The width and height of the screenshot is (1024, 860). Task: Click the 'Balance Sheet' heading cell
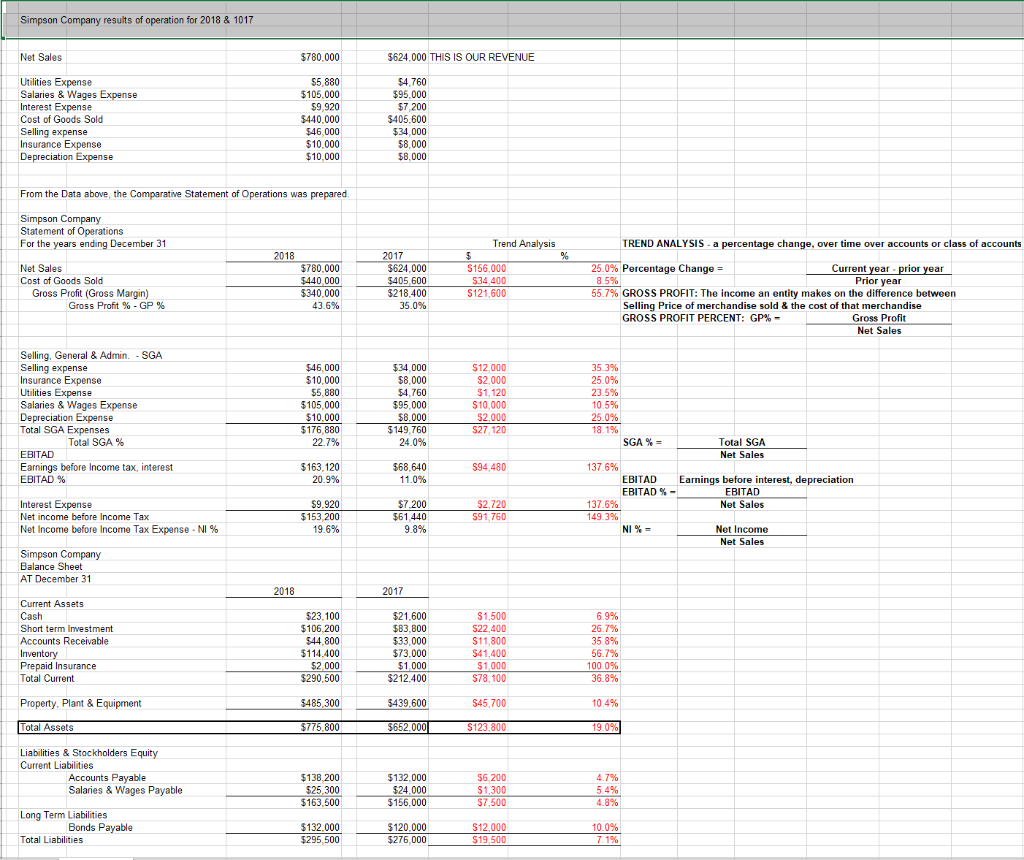[51, 567]
